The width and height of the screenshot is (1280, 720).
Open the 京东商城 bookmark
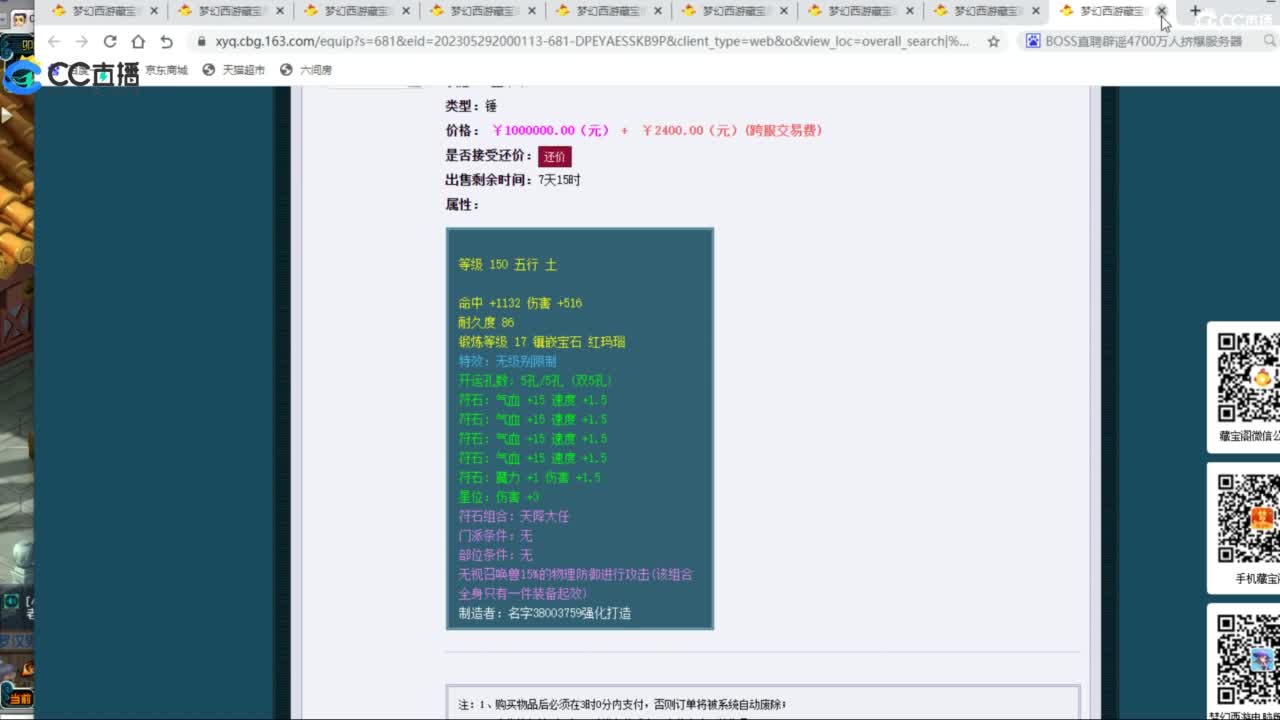click(x=166, y=70)
